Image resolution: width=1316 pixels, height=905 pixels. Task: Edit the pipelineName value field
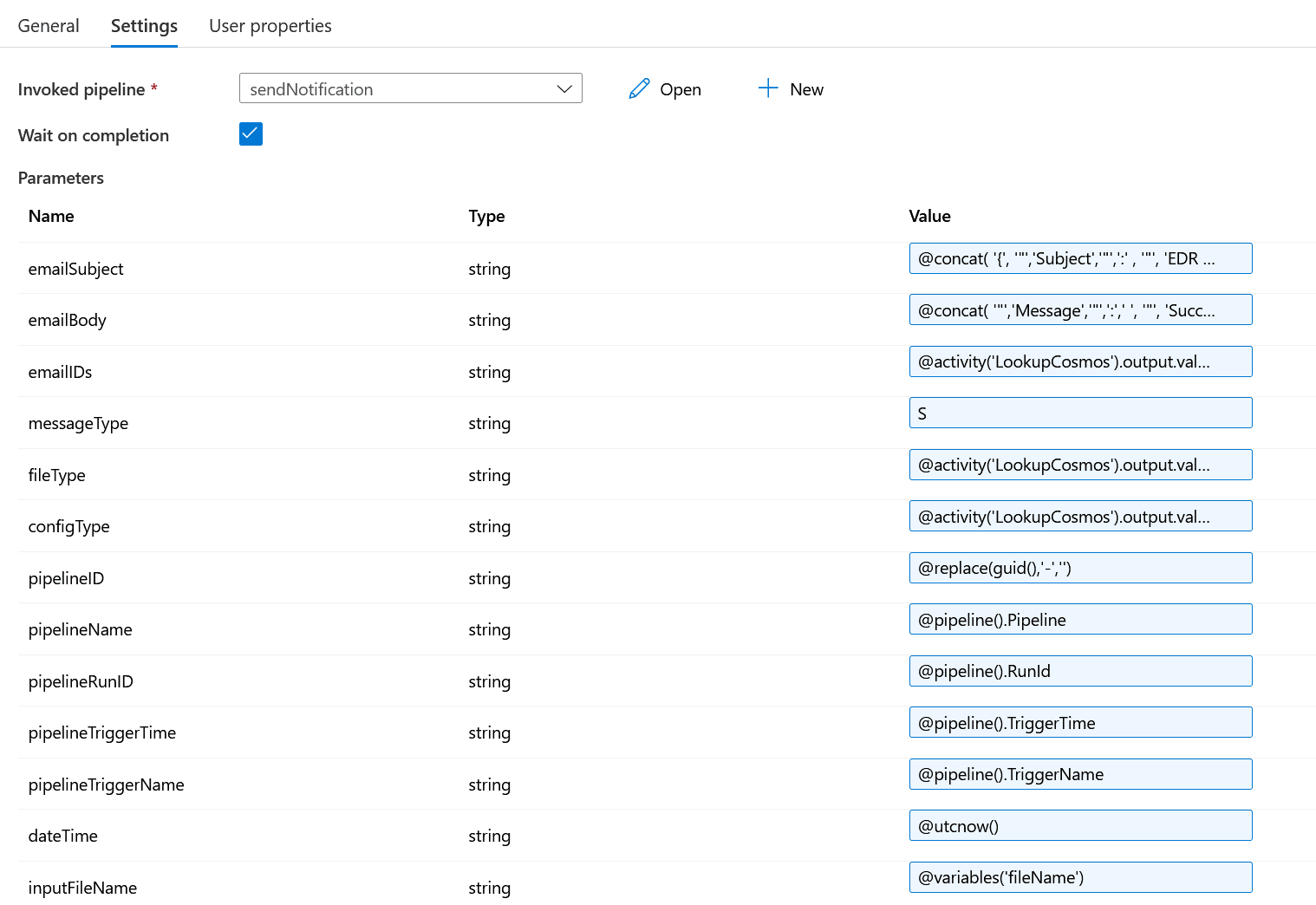coord(1079,620)
